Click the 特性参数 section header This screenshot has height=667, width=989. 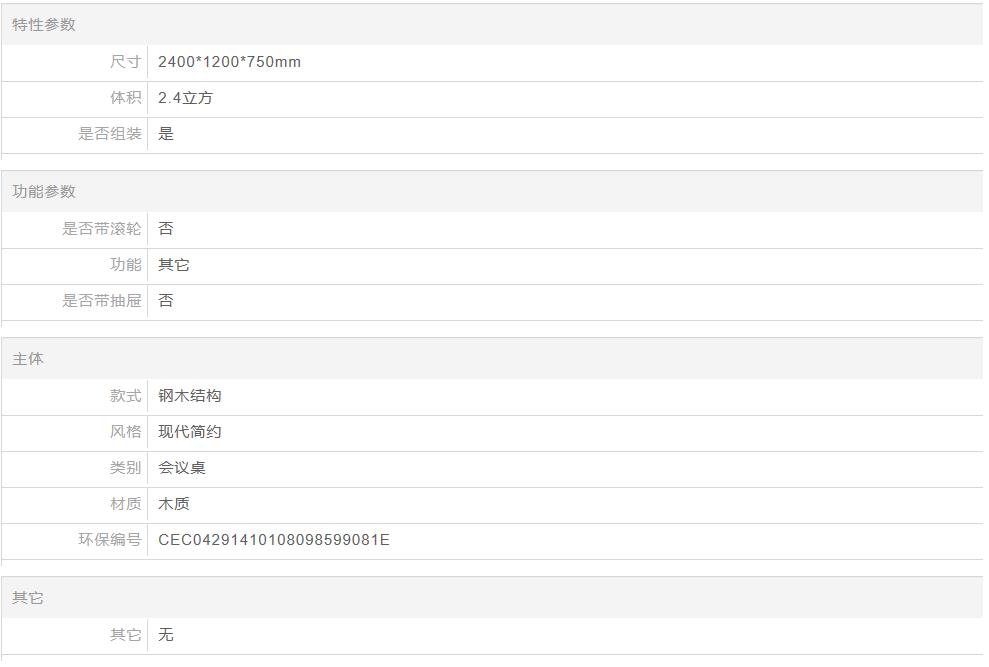[x=44, y=25]
